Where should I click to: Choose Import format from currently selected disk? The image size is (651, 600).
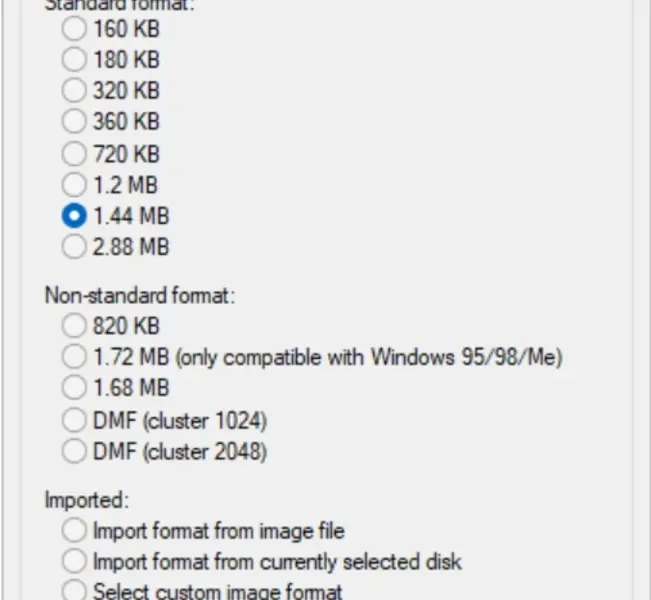coord(74,561)
